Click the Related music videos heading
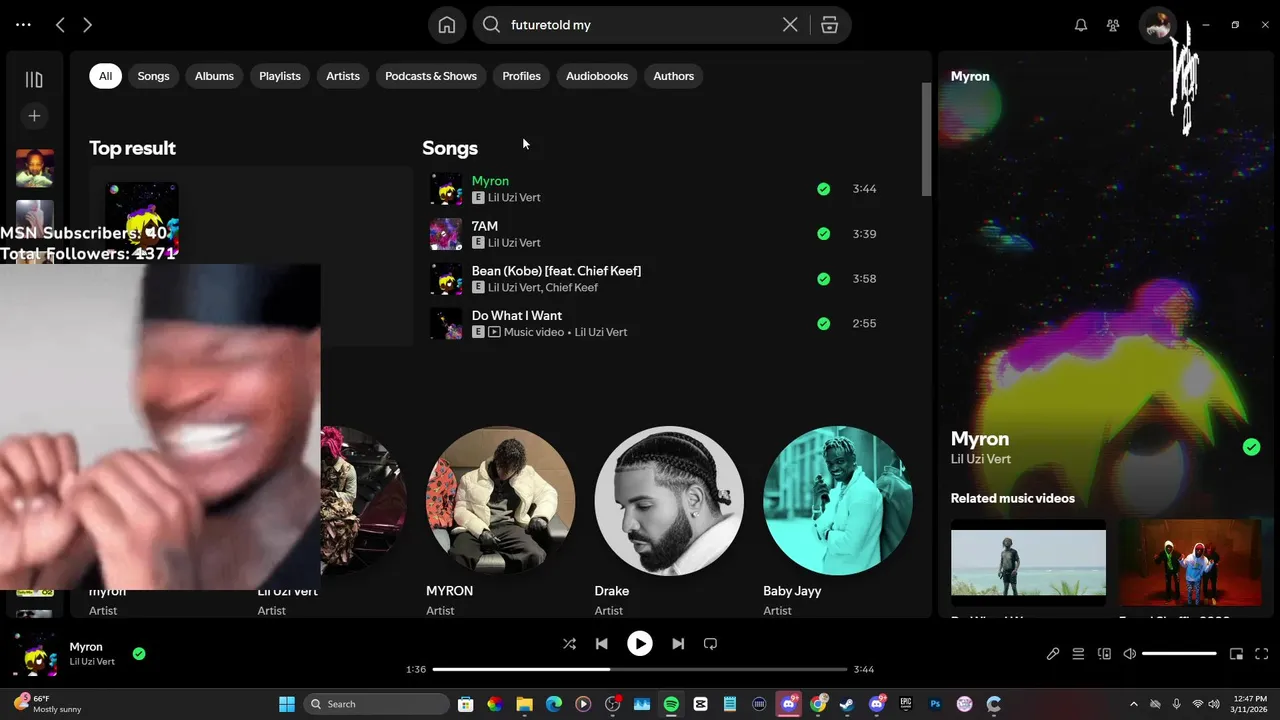 click(1013, 498)
